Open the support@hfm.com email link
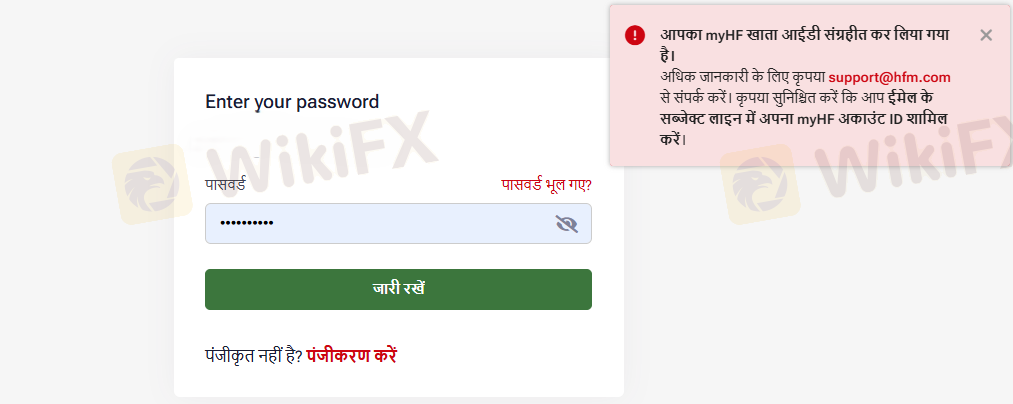The height and width of the screenshot is (404, 1013). click(x=889, y=78)
